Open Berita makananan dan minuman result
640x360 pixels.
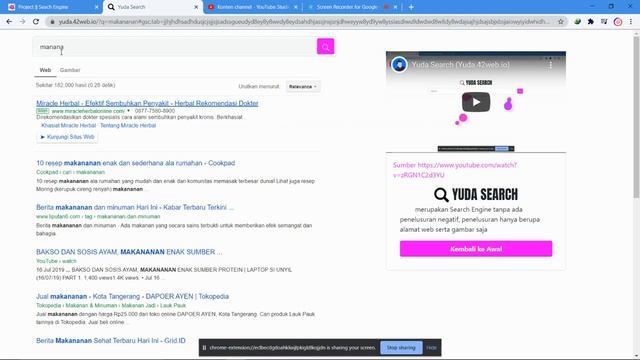pos(135,207)
